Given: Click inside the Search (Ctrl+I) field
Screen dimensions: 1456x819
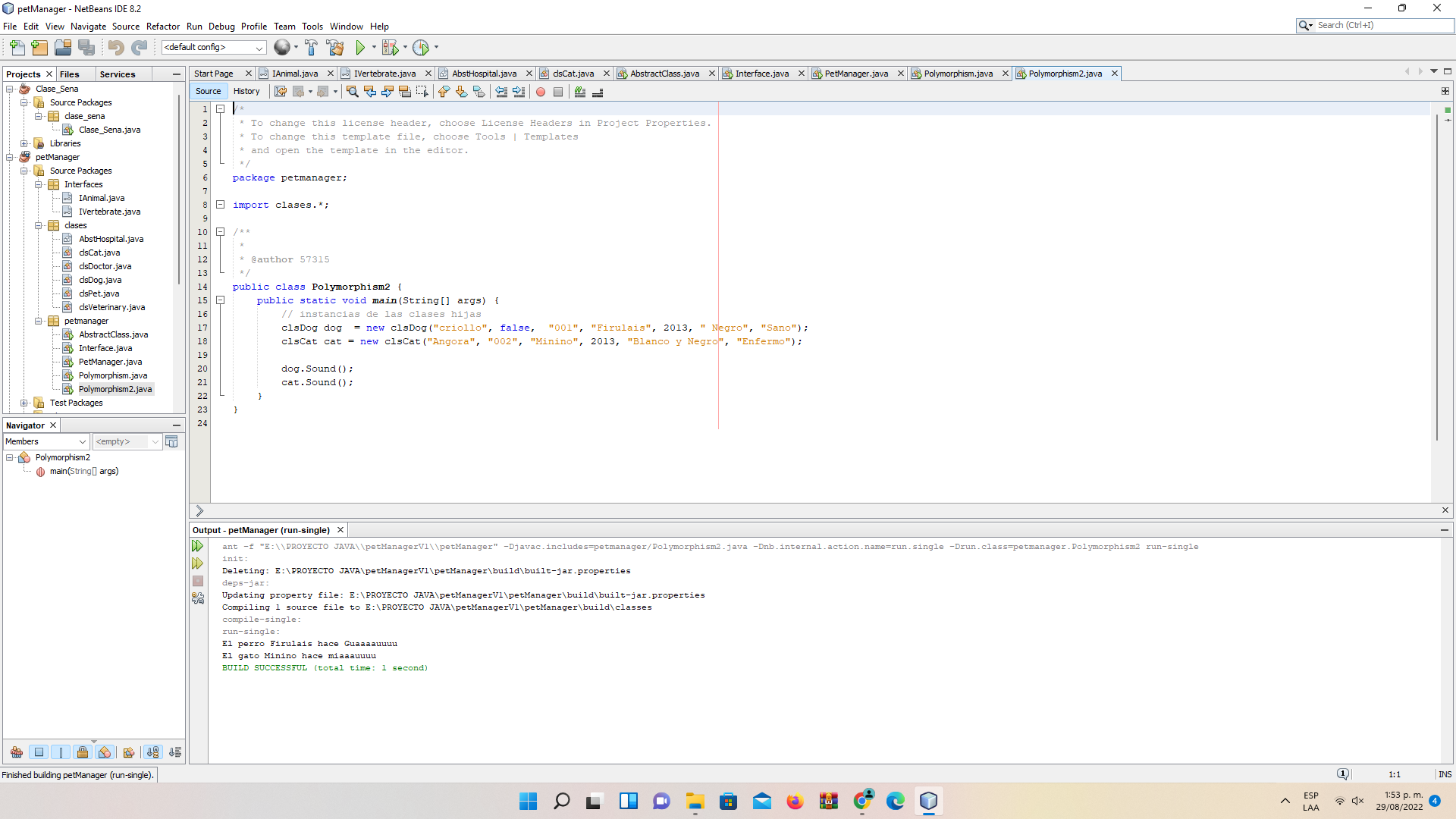Looking at the screenshot, I should click(1373, 25).
